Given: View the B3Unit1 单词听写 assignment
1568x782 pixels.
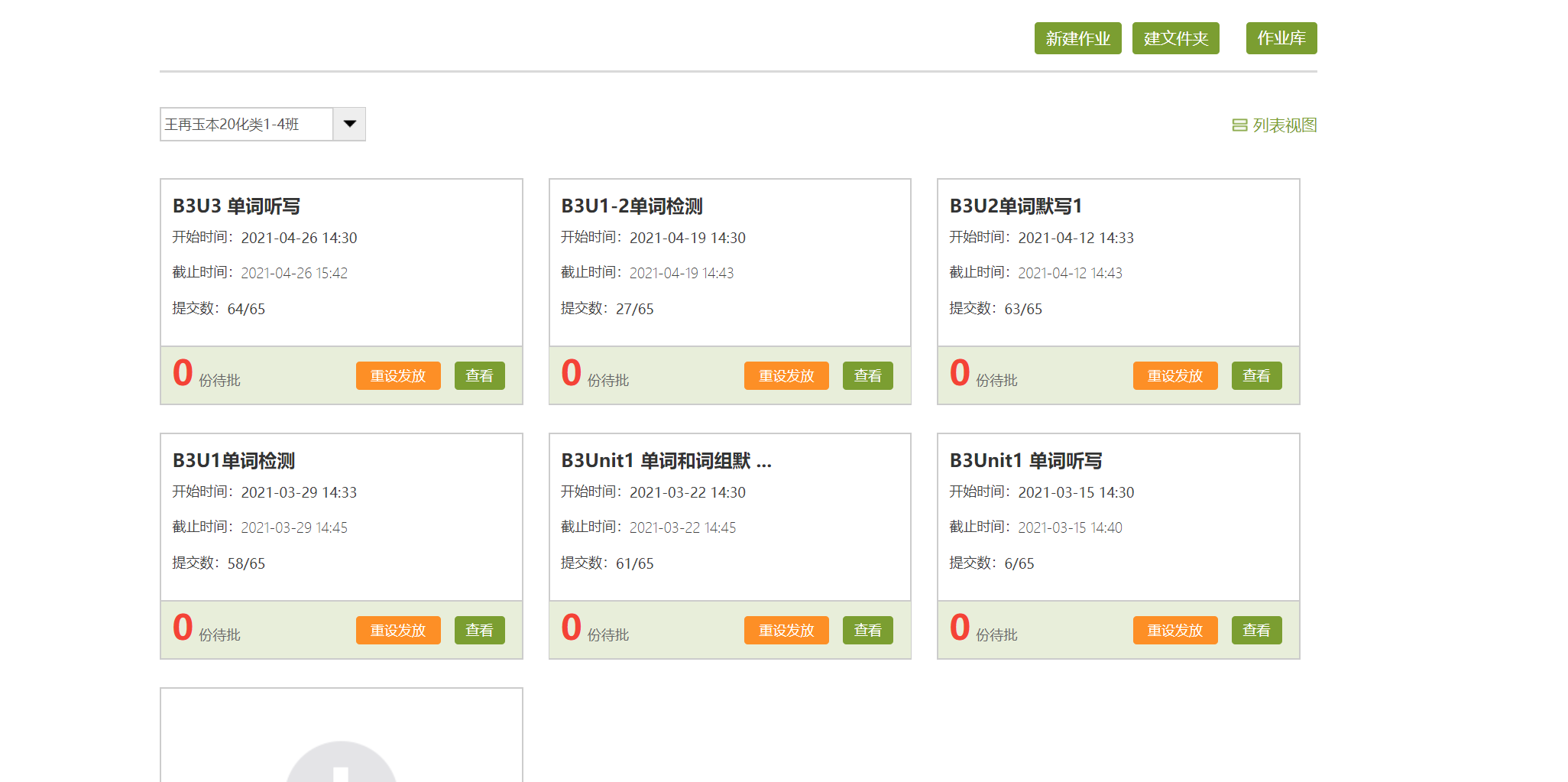Looking at the screenshot, I should click(1256, 631).
